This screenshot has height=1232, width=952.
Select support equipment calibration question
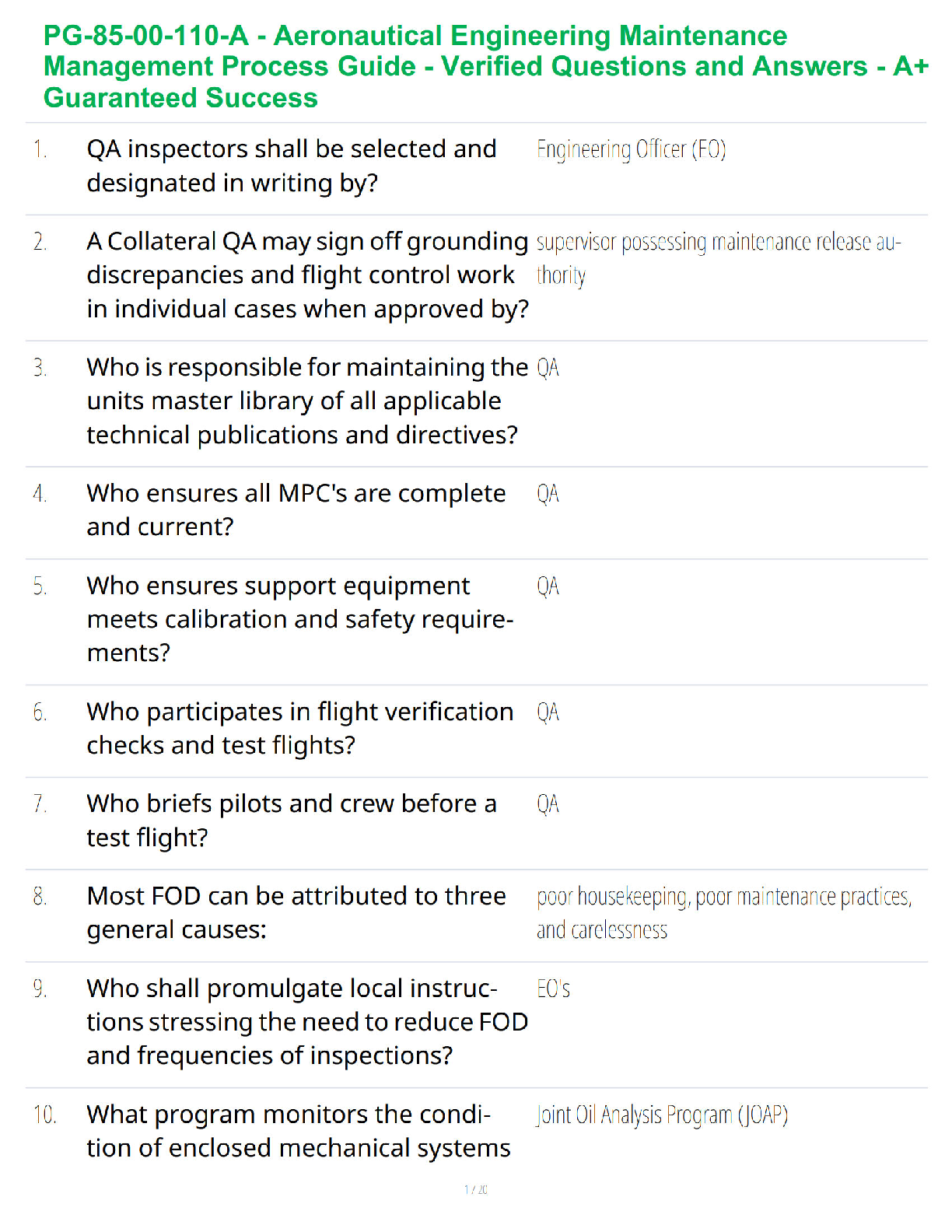click(x=300, y=619)
